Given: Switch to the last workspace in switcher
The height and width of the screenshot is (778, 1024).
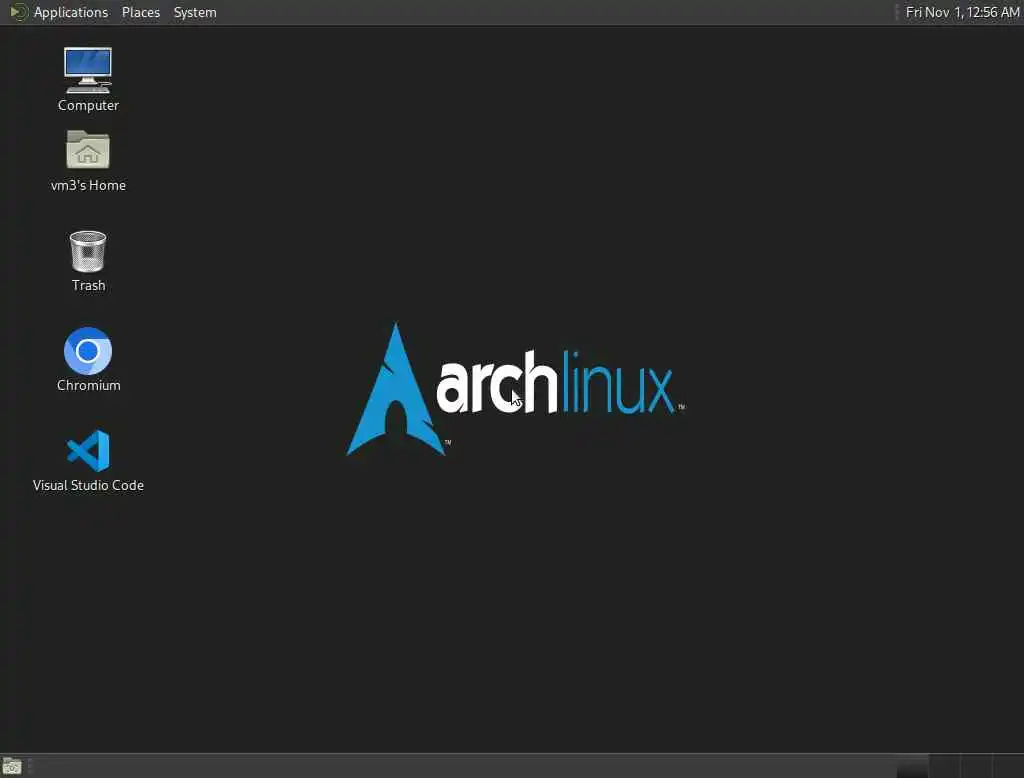Looking at the screenshot, I should 1008,766.
